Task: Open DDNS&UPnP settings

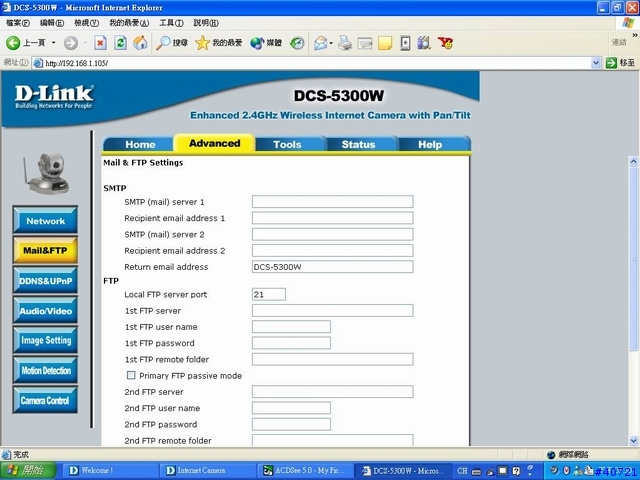Action: click(x=45, y=281)
